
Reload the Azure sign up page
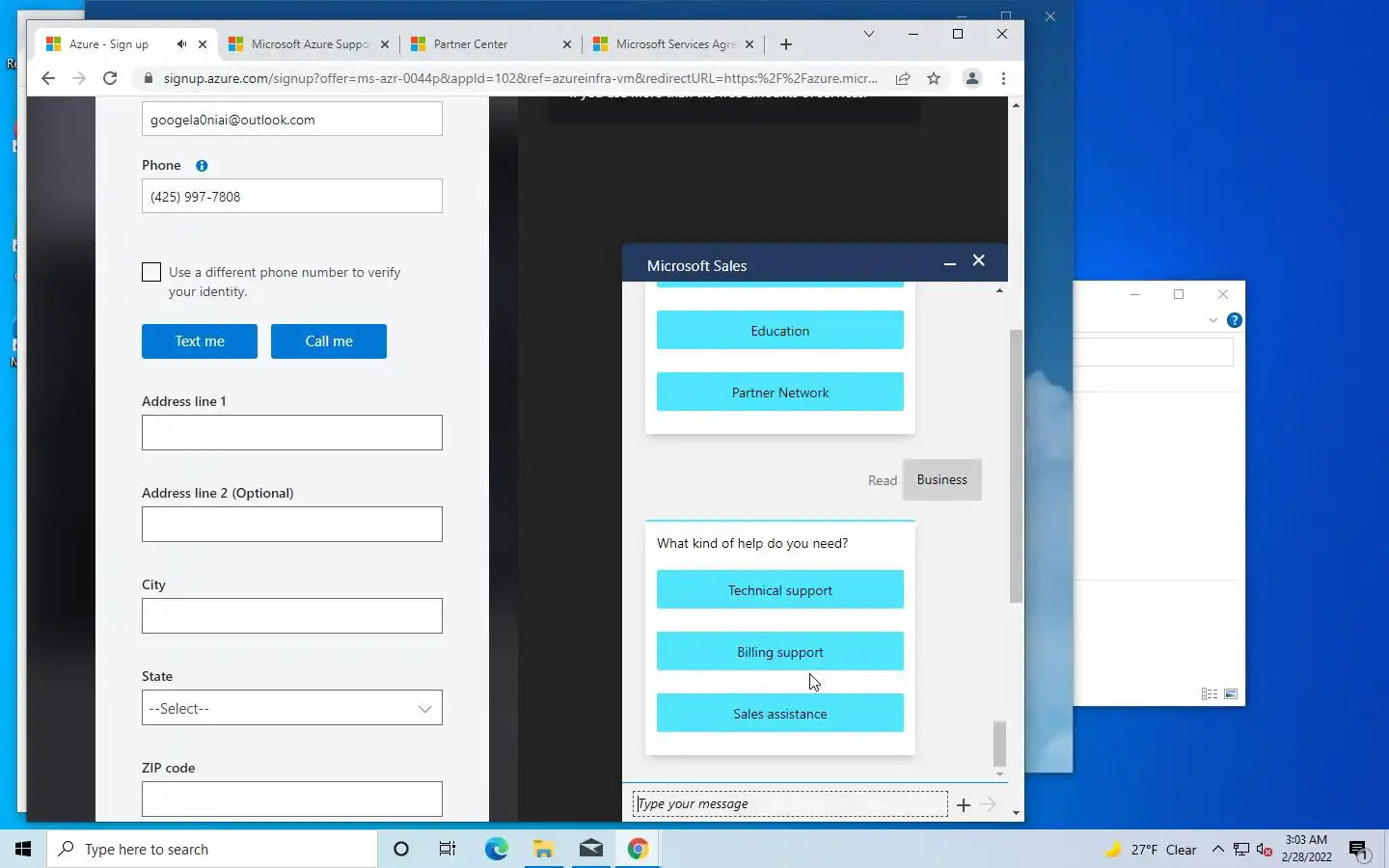point(110,79)
